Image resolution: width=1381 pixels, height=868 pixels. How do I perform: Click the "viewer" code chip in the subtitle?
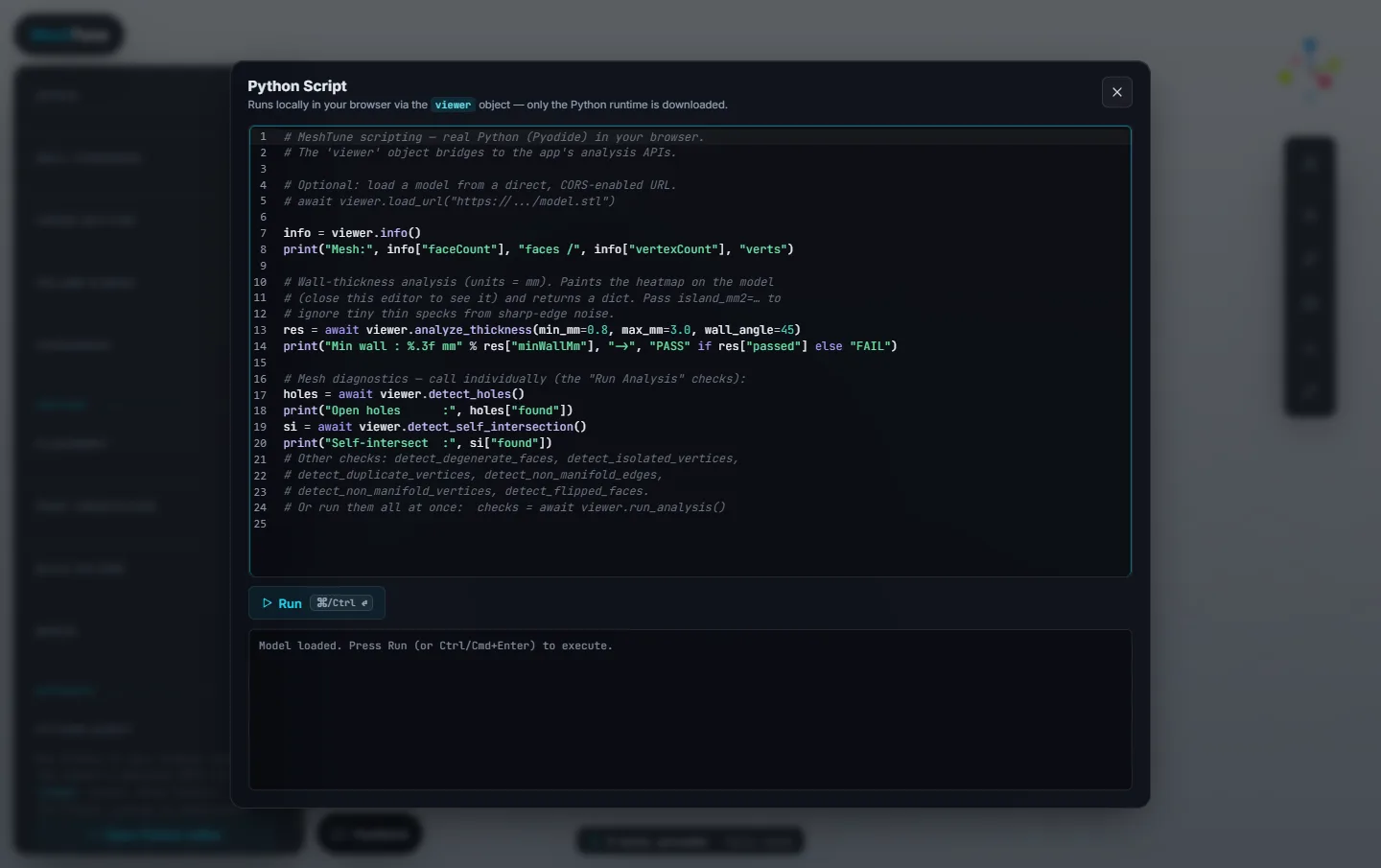point(453,105)
